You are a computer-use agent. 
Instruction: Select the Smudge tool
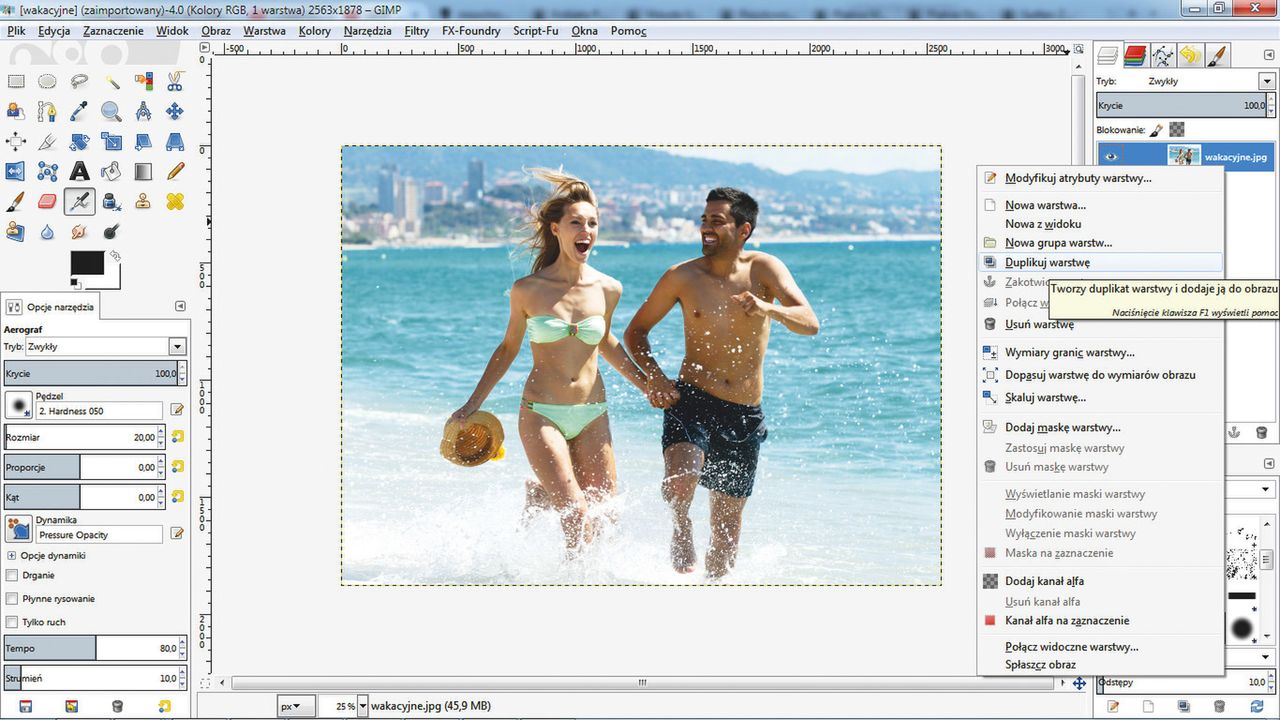[x=79, y=232]
